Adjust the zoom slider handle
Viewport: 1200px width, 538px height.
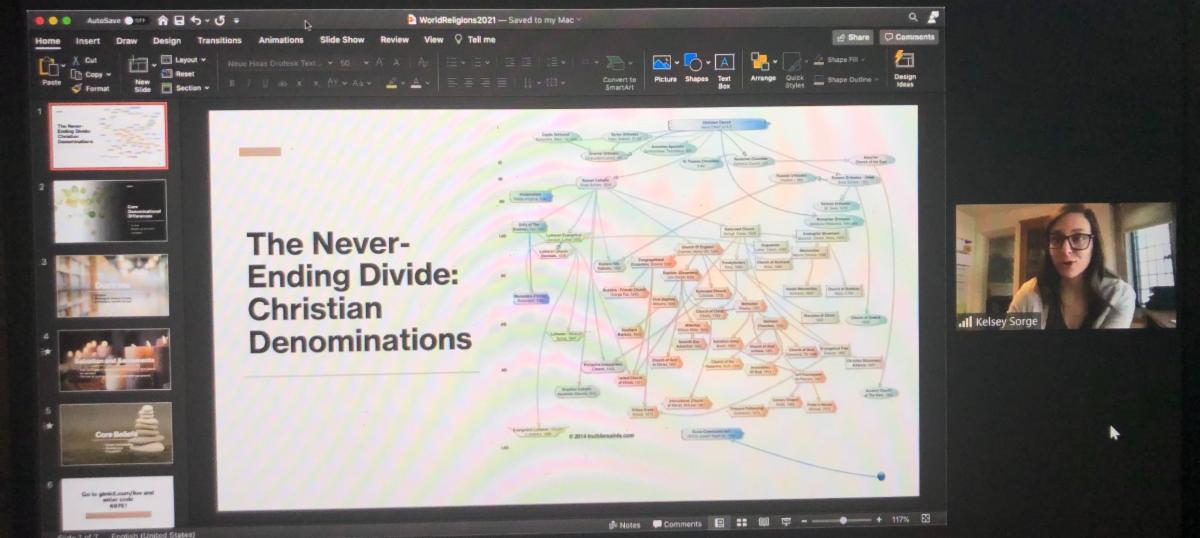(843, 520)
